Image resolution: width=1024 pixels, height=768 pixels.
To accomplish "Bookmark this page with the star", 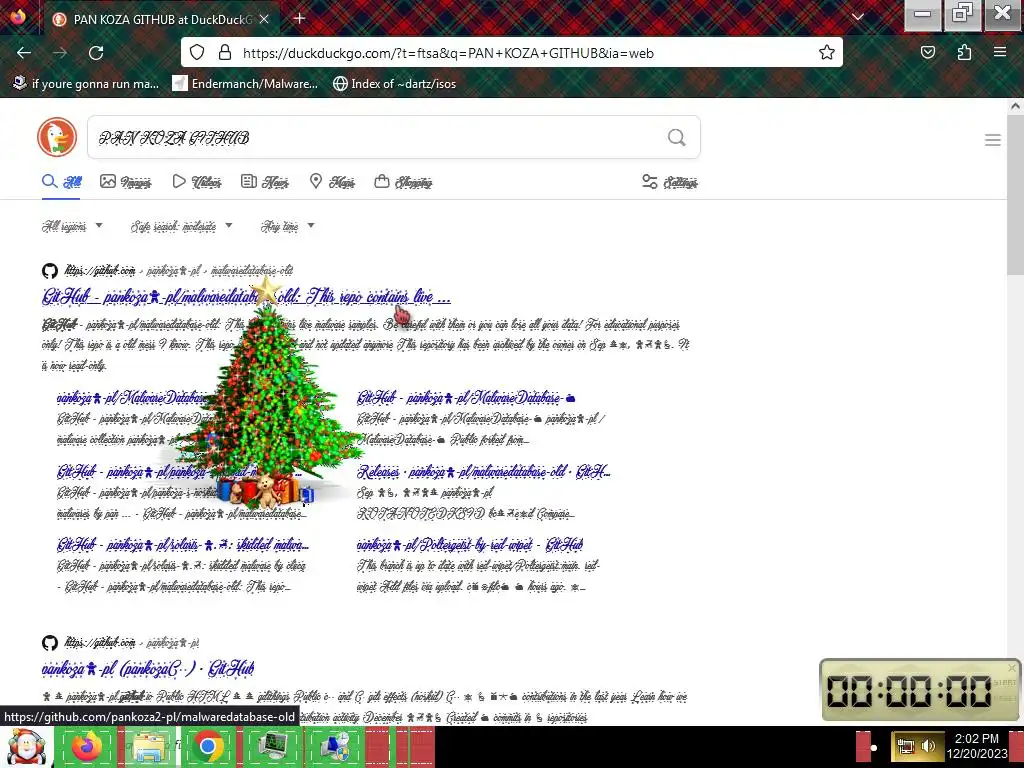I will [827, 53].
